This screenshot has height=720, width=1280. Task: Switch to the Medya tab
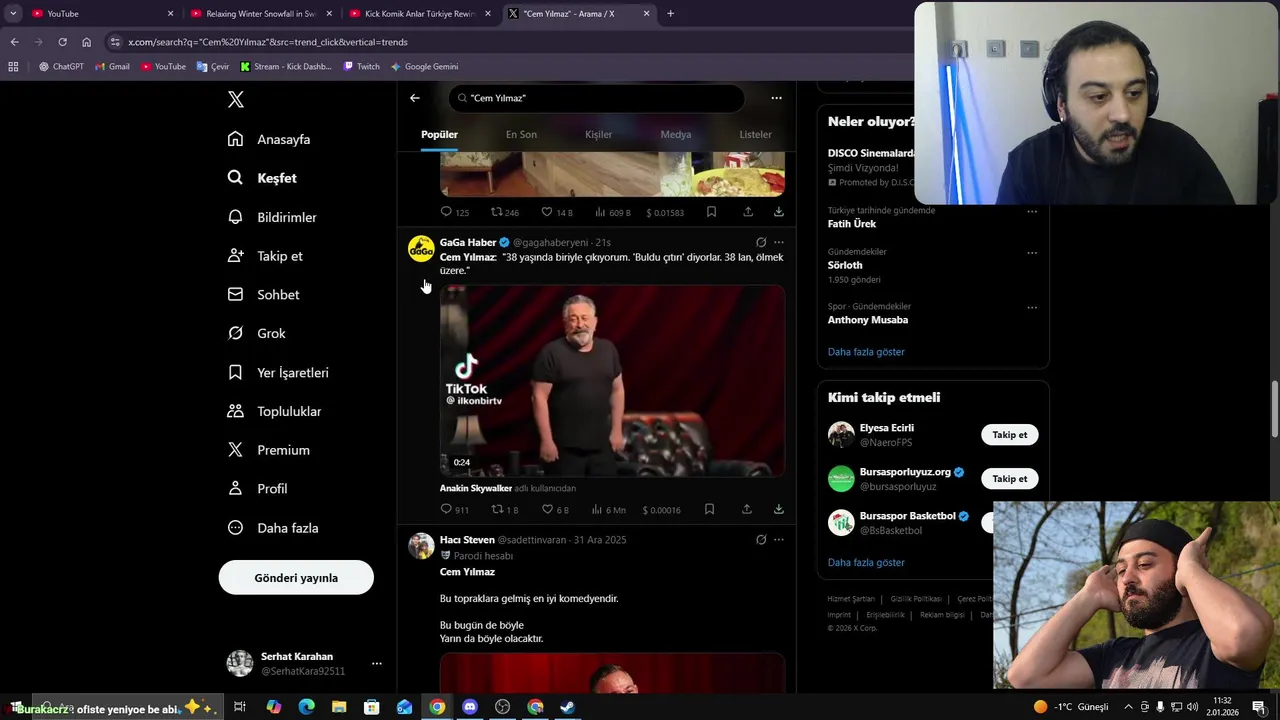(676, 134)
